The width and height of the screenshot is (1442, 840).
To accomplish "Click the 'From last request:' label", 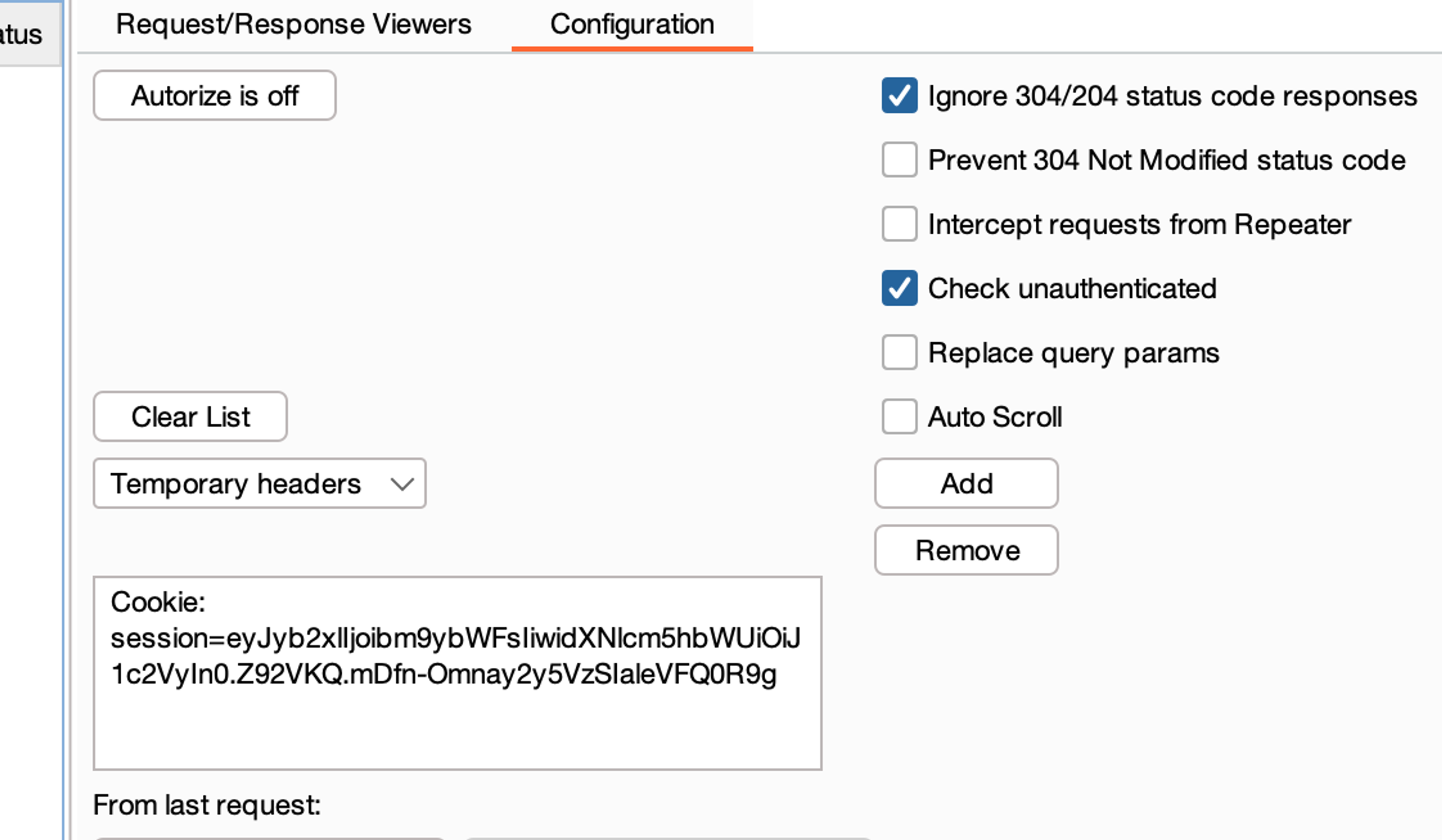I will point(207,805).
